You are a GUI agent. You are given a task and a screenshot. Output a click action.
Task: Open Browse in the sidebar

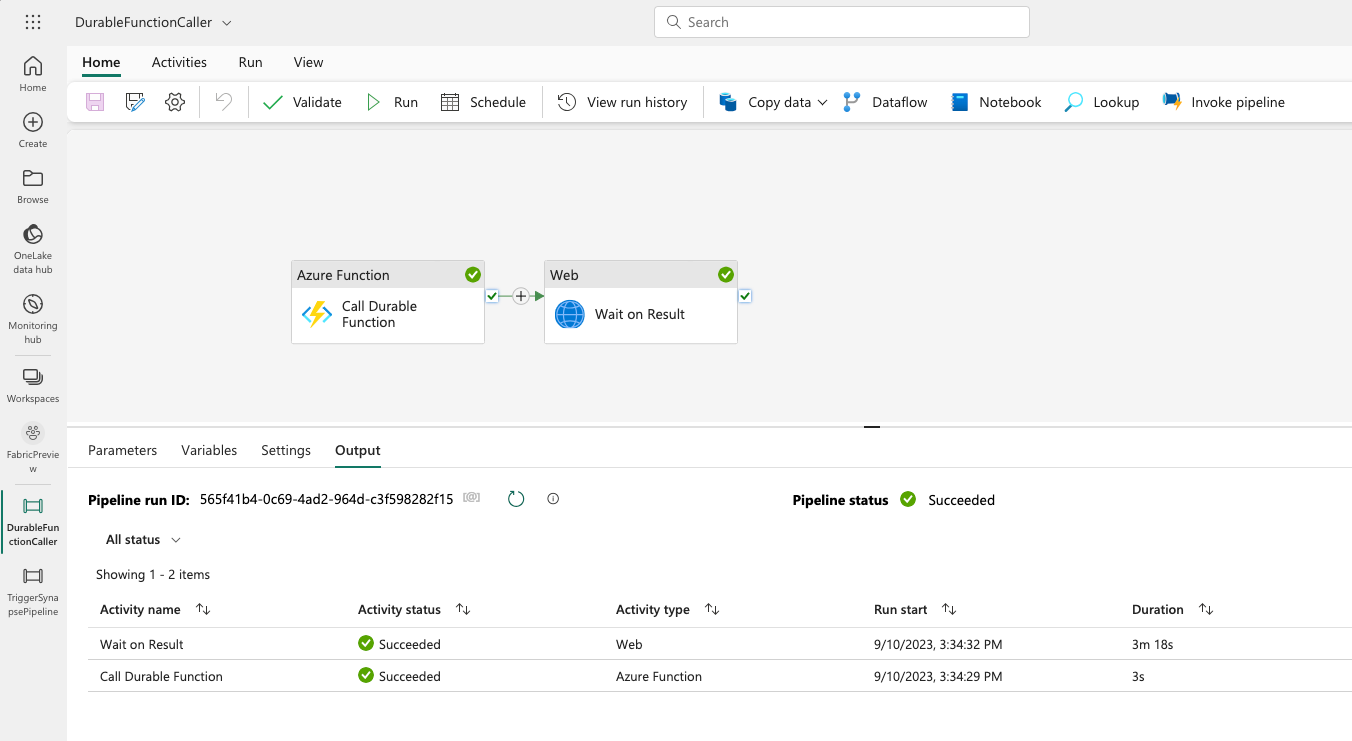[x=33, y=186]
